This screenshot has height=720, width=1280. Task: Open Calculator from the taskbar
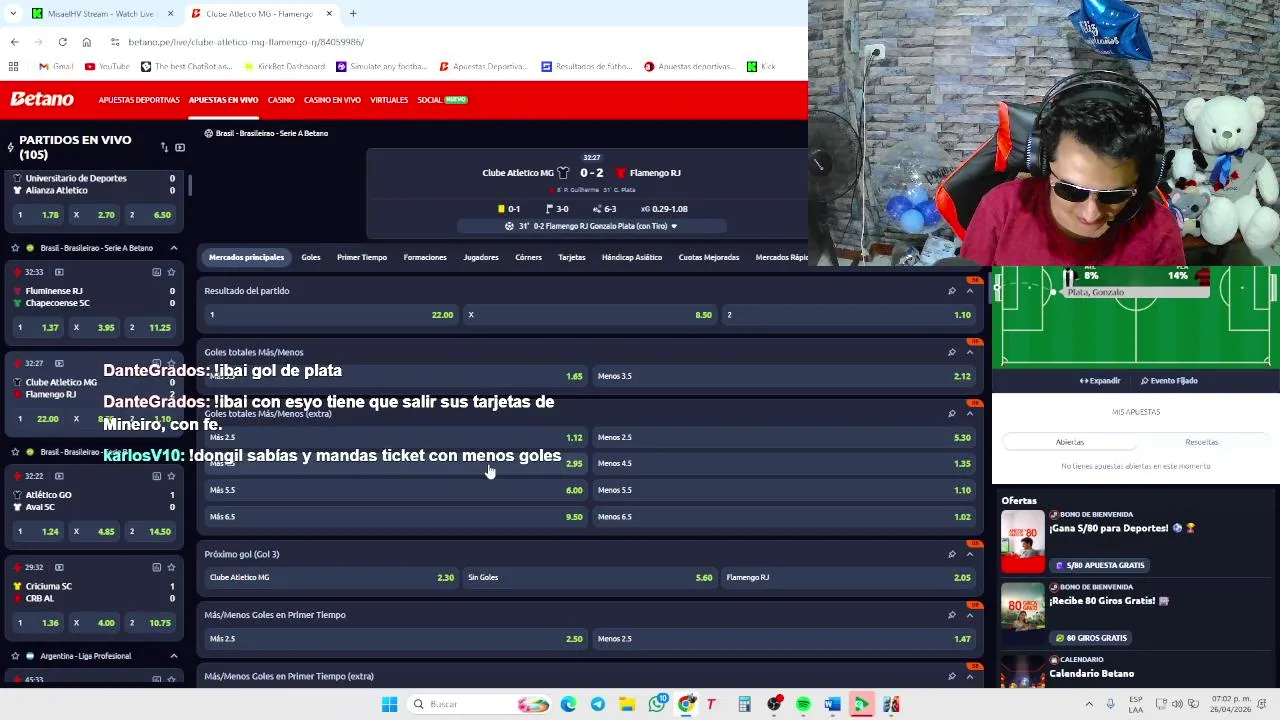click(744, 704)
